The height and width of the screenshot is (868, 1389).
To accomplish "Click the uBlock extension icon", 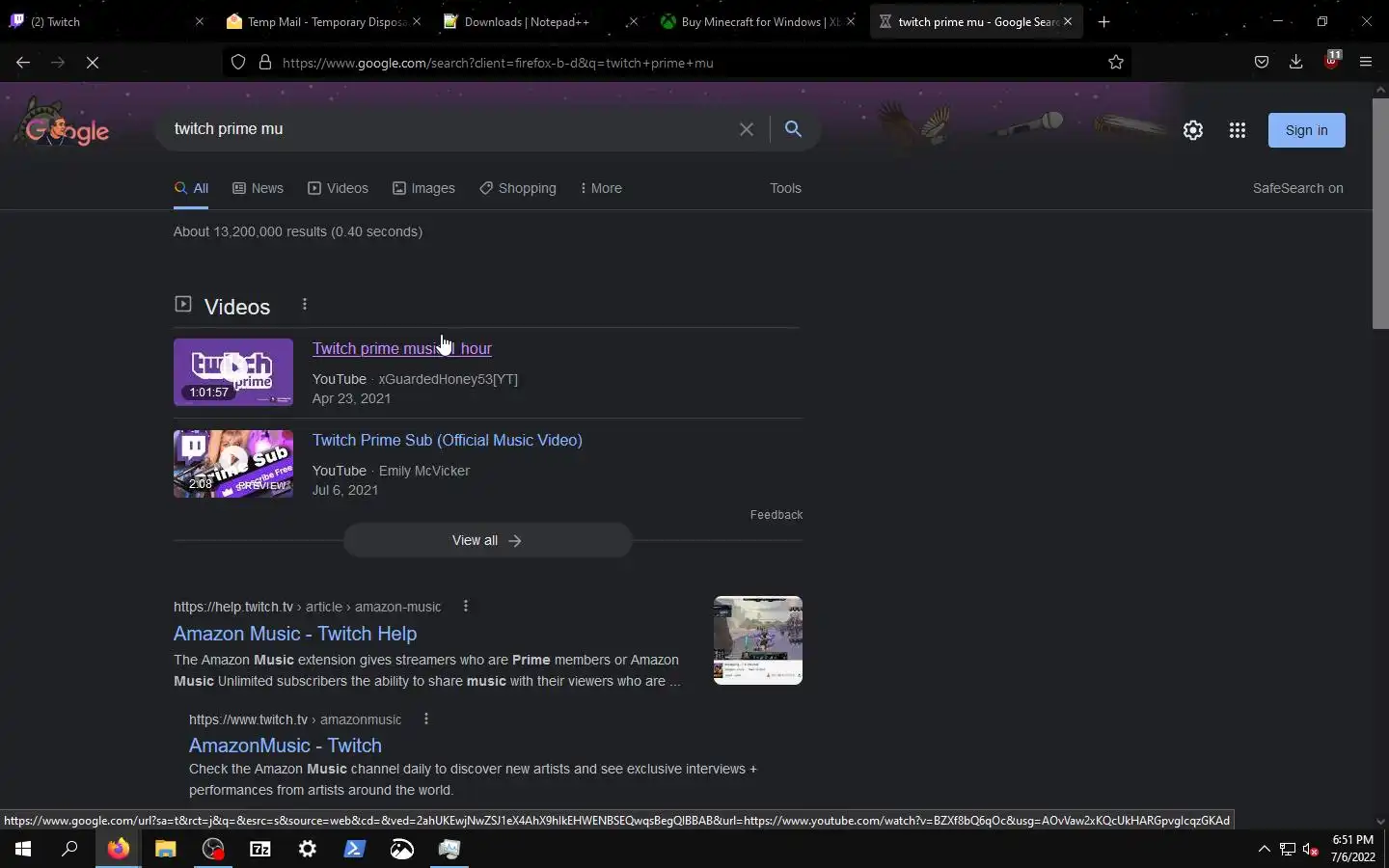I will pyautogui.click(x=1332, y=61).
